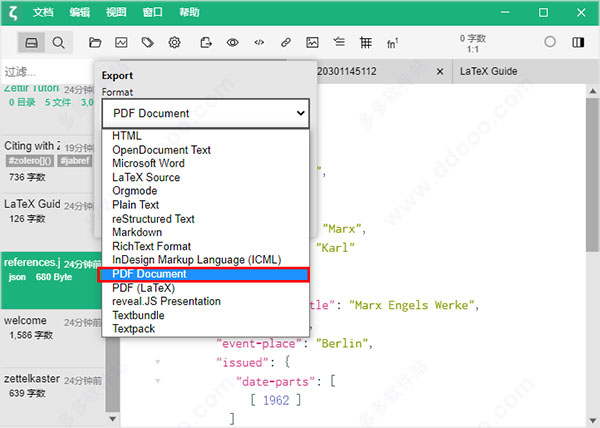Click the "Berlin" value in editor
Viewport: 600px width, 428px height.
342,343
